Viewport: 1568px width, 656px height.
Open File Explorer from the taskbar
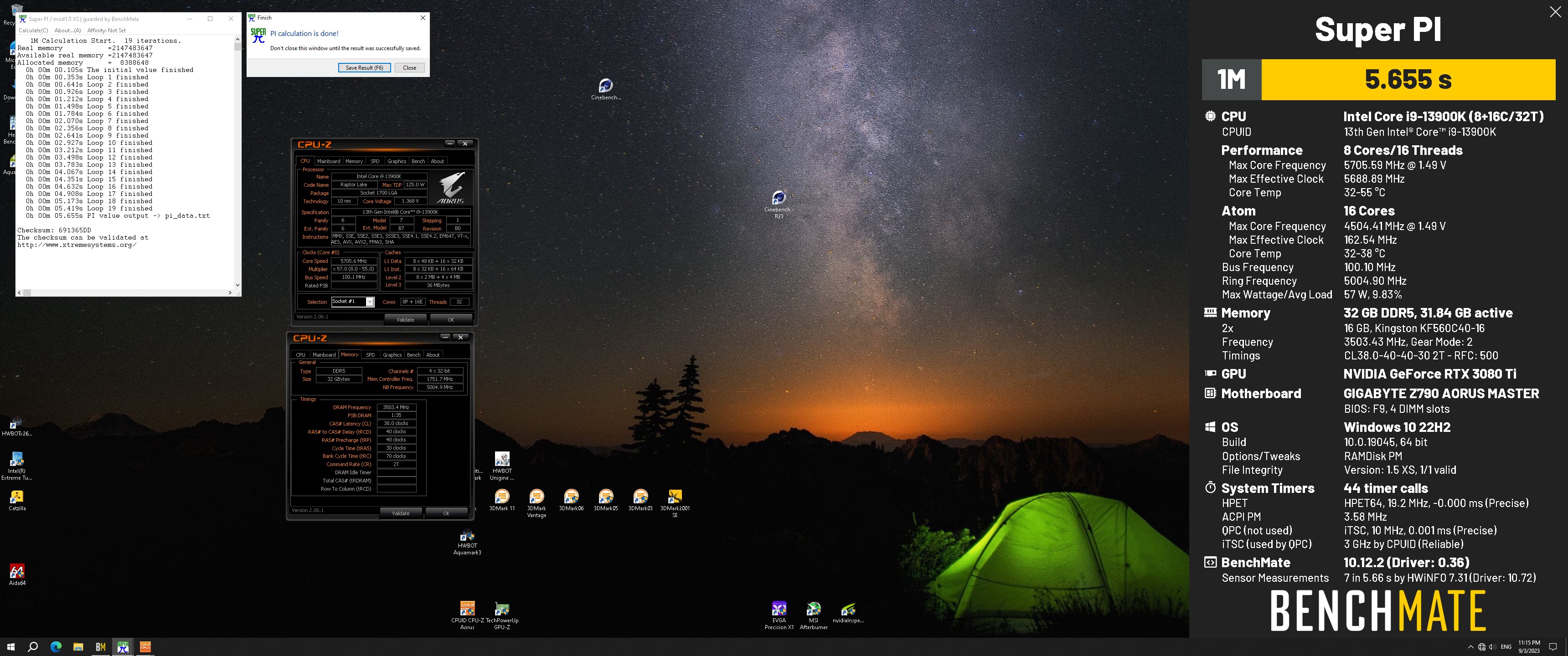[78, 647]
